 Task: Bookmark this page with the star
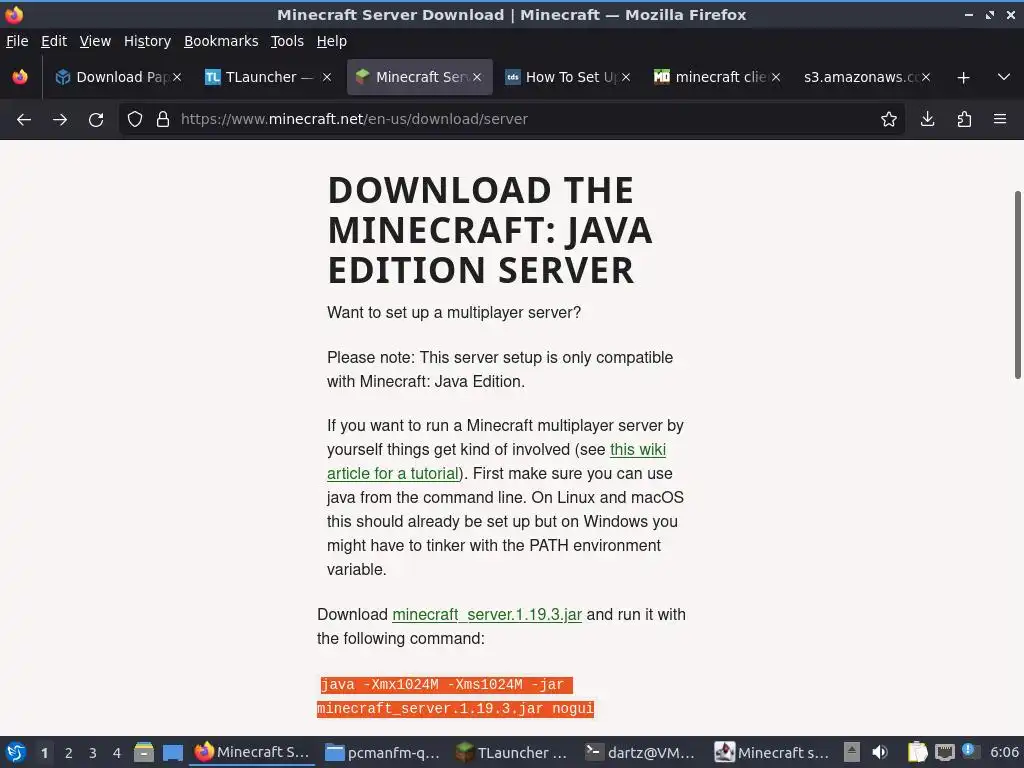click(888, 120)
